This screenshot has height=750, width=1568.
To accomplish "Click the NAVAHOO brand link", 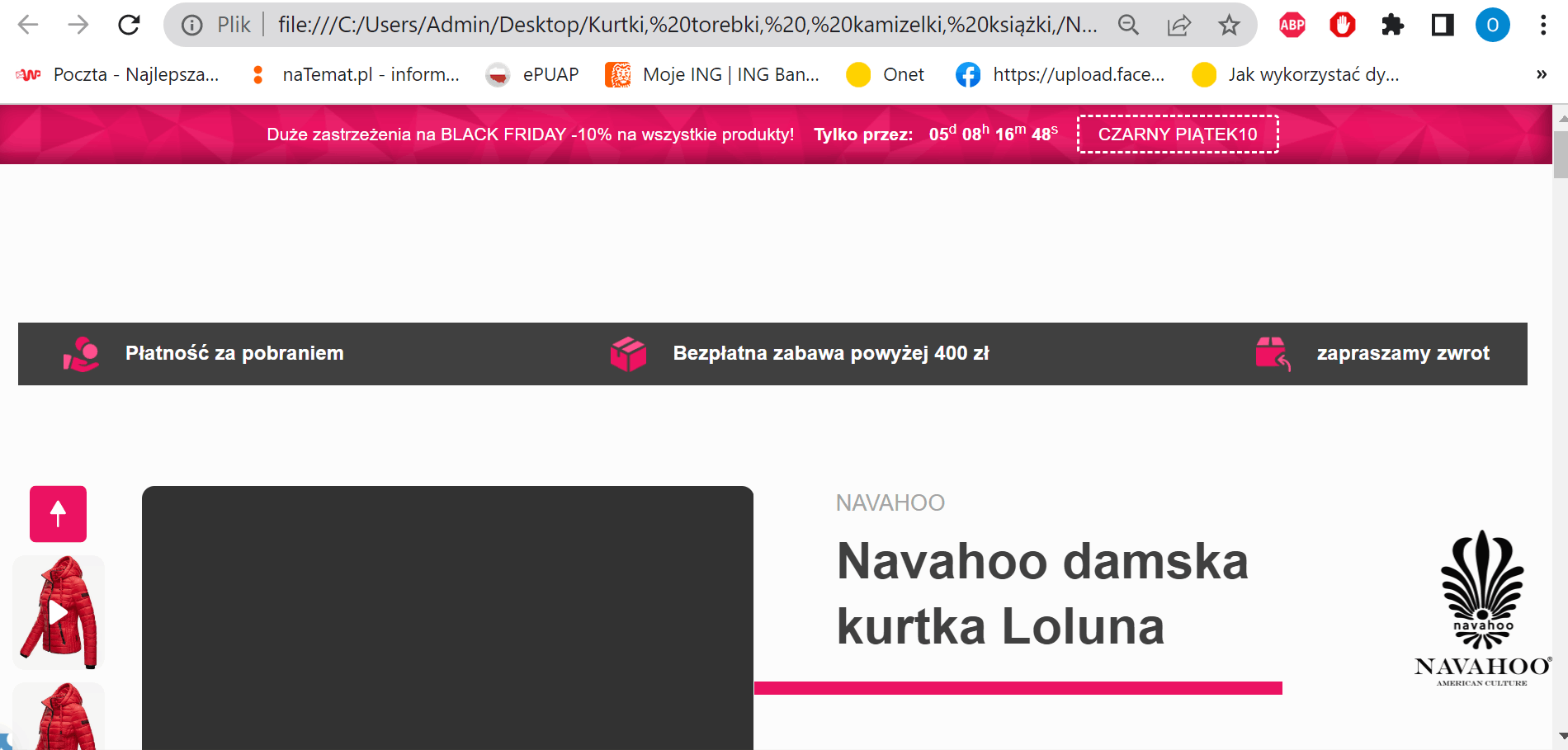I will click(x=890, y=502).
